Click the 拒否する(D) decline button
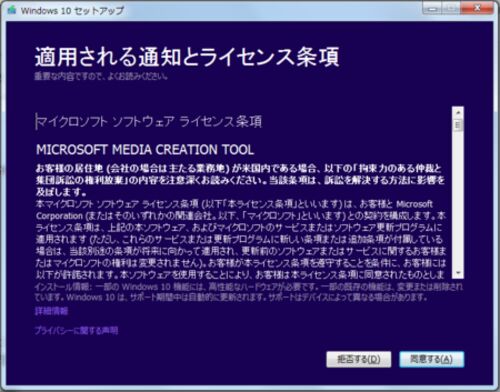The image size is (500, 392). click(x=359, y=359)
